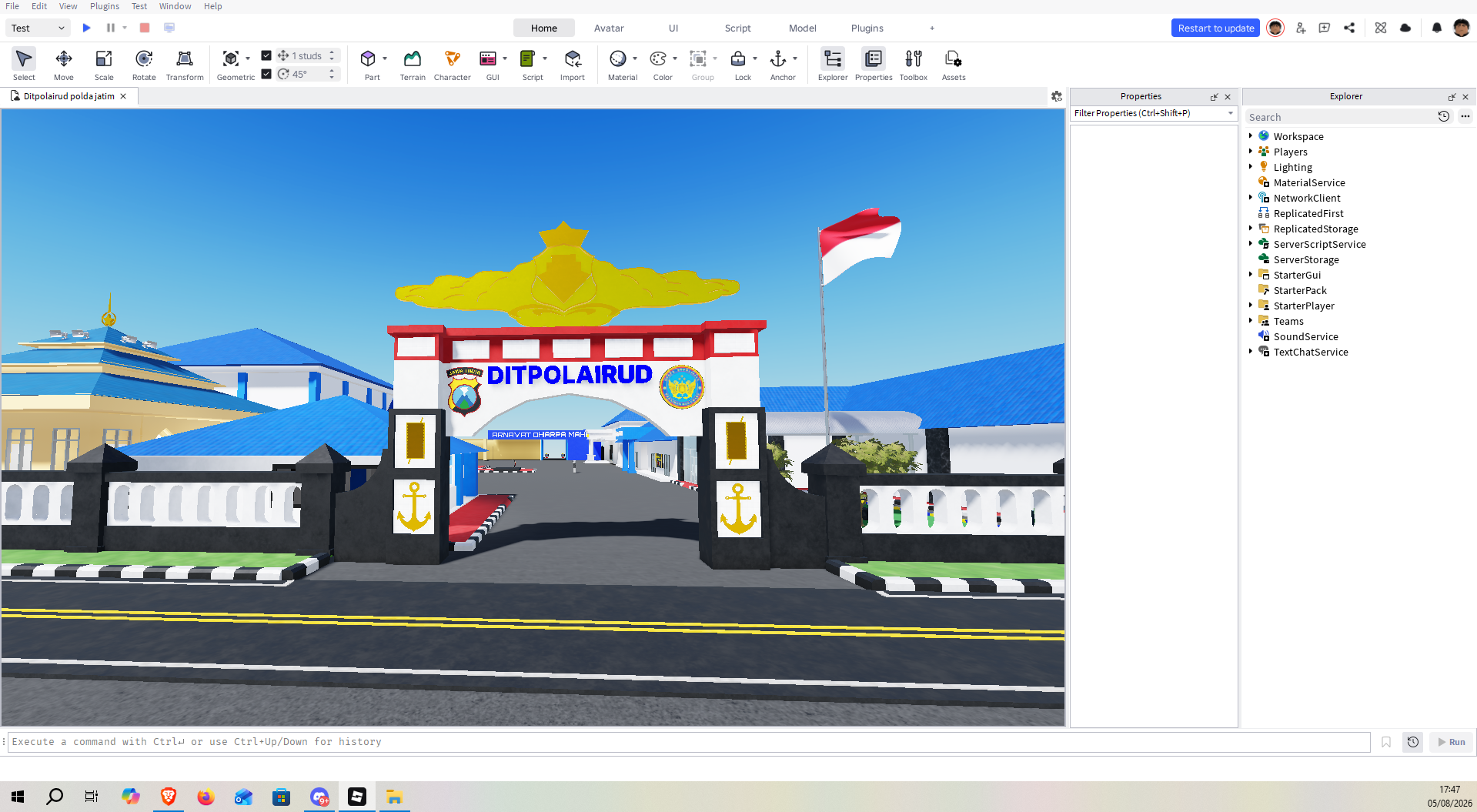Open the Color tool
Screen dimensions: 1477x812
(658, 58)
